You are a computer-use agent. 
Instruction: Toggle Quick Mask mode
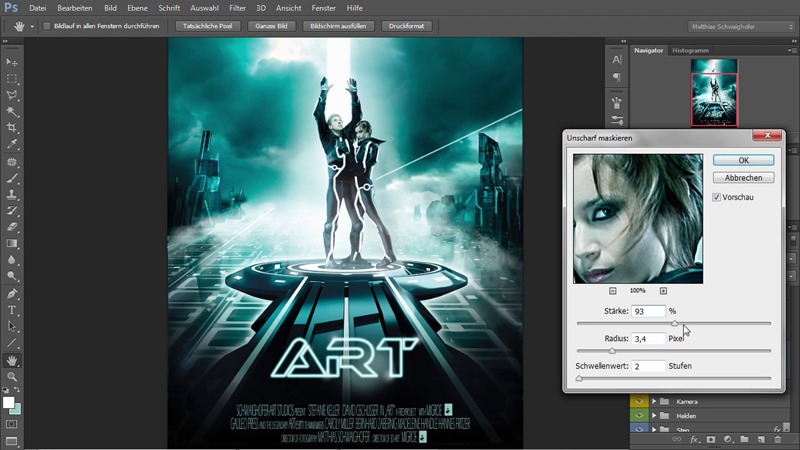[11, 424]
